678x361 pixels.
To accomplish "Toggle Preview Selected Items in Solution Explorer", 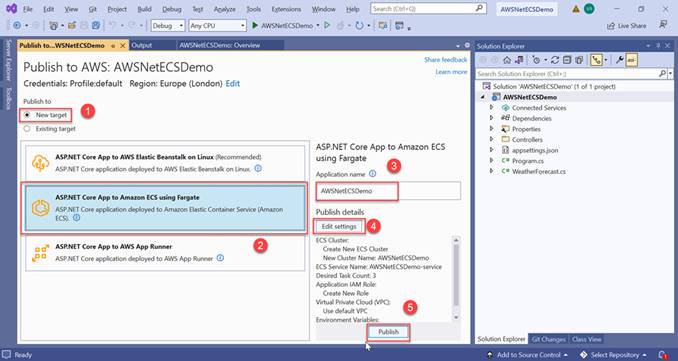I will [632, 60].
